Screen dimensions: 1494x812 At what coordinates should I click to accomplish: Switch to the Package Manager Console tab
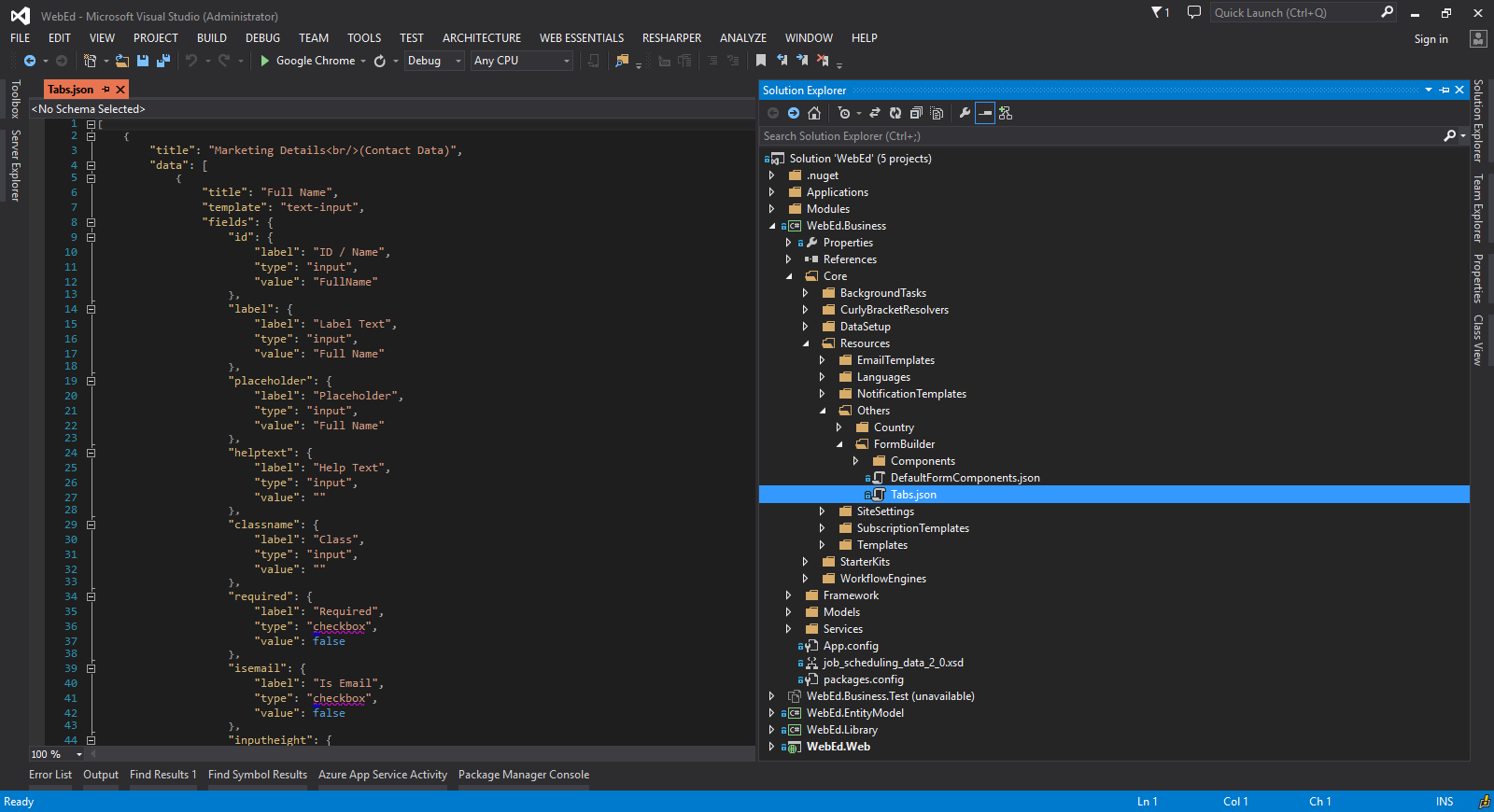tap(523, 775)
